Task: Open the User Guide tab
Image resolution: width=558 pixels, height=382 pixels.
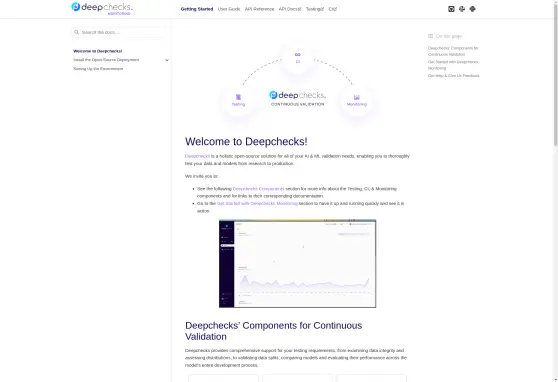Action: click(x=229, y=9)
